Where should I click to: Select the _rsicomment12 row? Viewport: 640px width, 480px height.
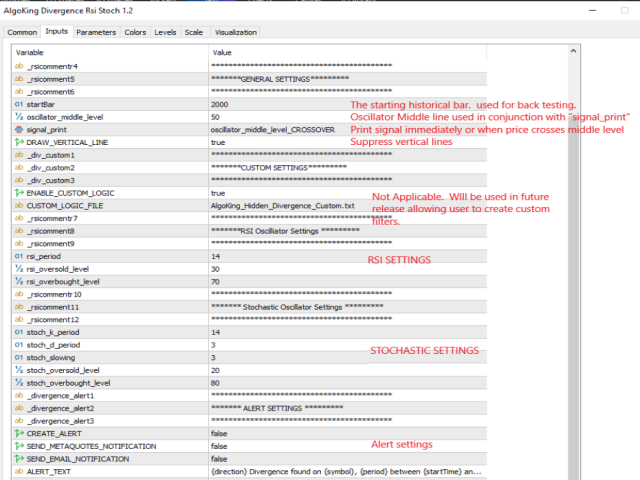(249, 319)
